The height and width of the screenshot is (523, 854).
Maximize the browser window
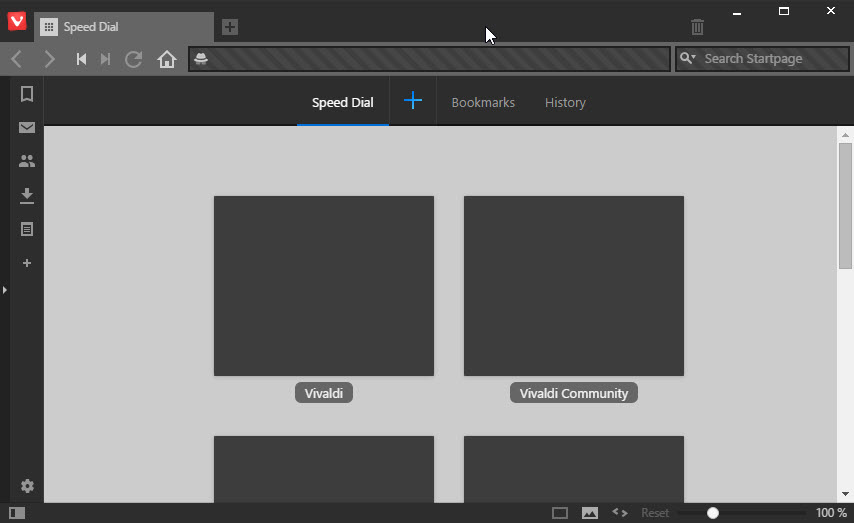pyautogui.click(x=784, y=11)
